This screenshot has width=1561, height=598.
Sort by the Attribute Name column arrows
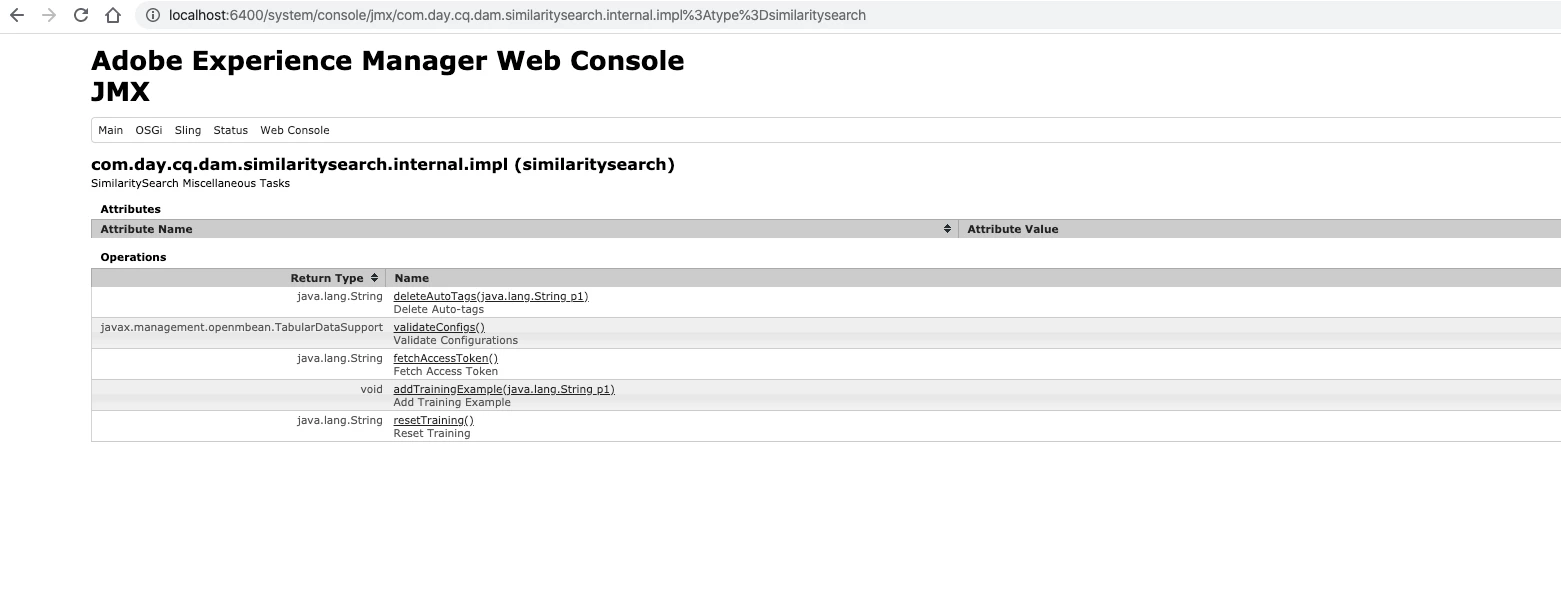[947, 229]
